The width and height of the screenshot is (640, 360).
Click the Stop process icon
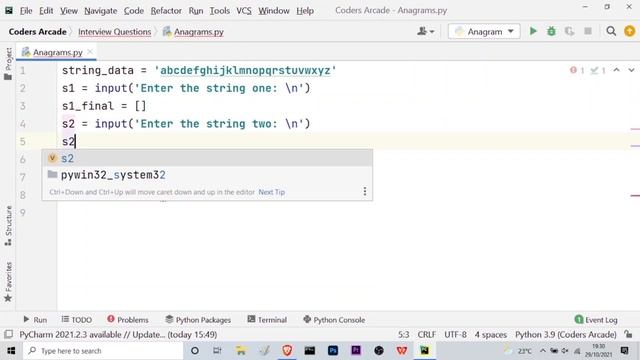click(588, 31)
